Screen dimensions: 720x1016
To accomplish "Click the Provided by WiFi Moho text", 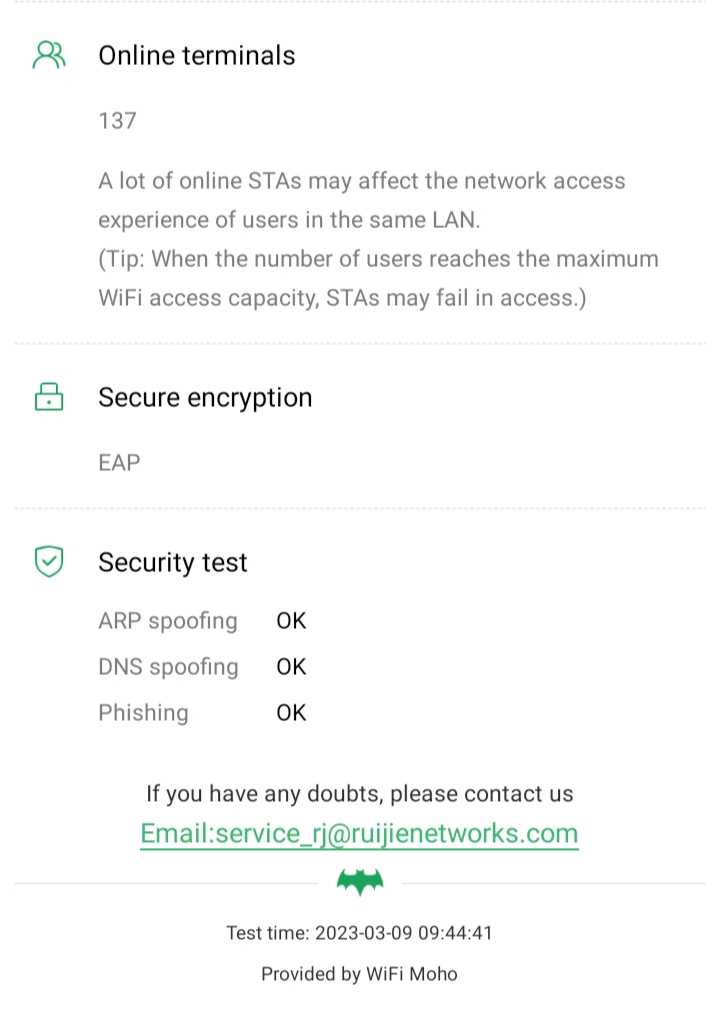I will click(x=359, y=973).
